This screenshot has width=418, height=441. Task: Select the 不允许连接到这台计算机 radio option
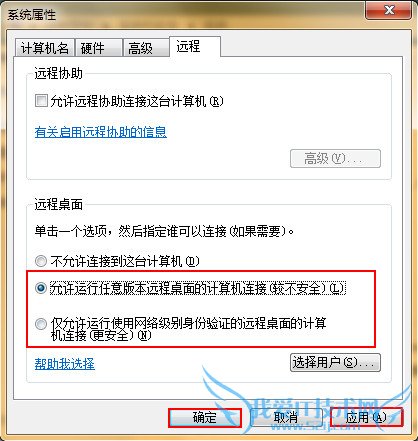[x=41, y=261]
